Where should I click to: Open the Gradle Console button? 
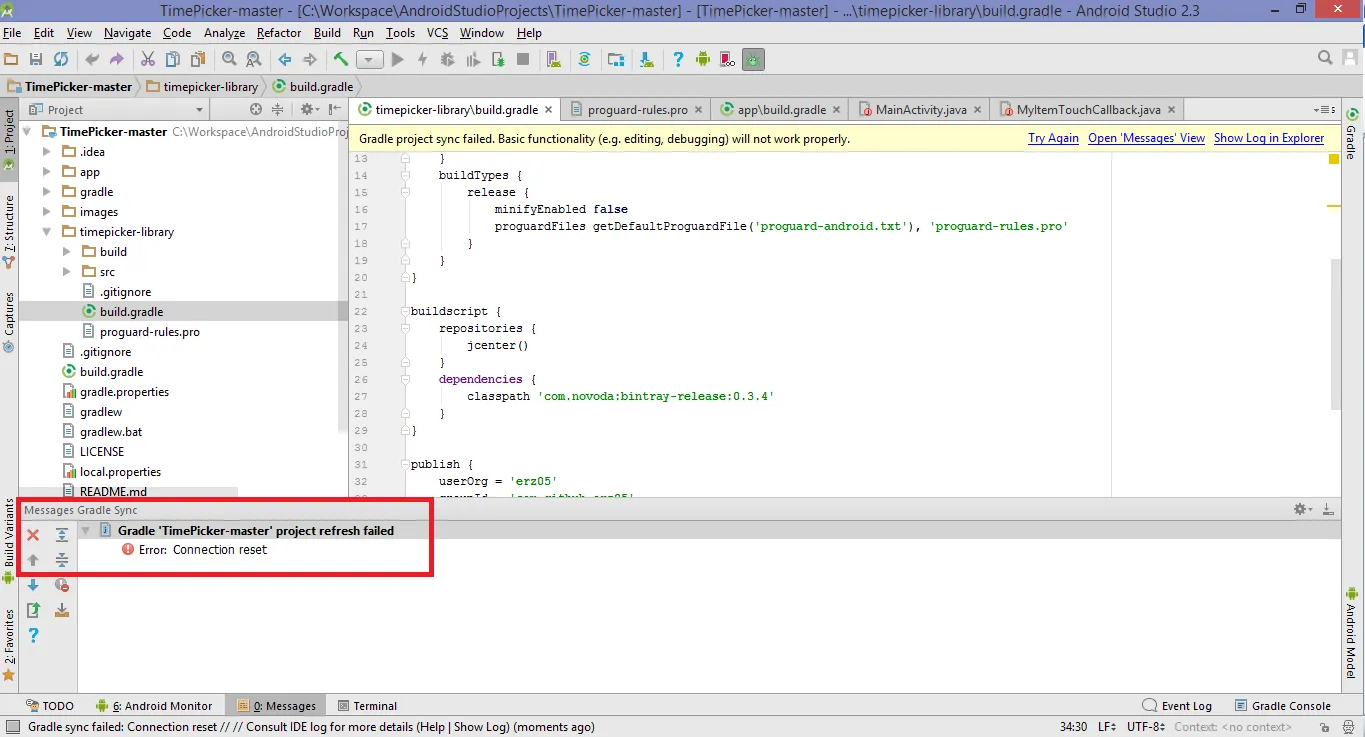tap(1283, 706)
